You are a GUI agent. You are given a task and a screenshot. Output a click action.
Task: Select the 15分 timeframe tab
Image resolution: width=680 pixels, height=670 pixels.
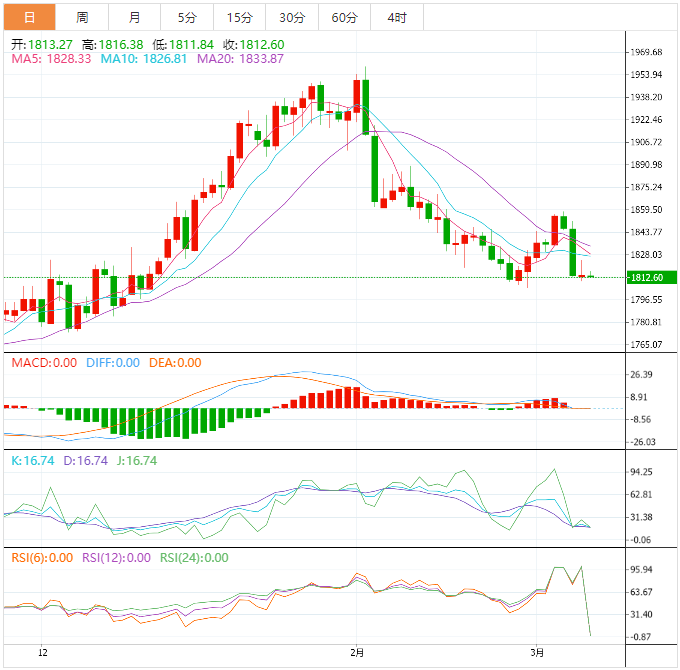(x=239, y=17)
